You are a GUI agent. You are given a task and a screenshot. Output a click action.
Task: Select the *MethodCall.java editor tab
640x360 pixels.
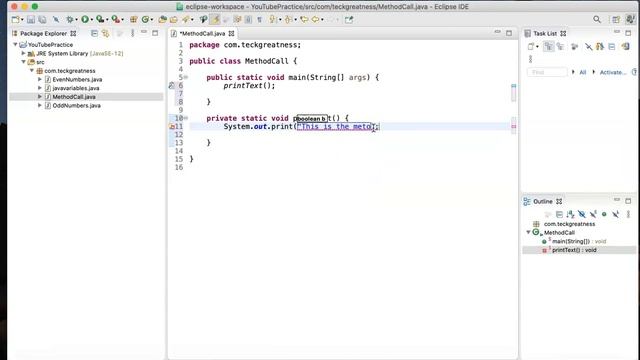click(x=202, y=33)
